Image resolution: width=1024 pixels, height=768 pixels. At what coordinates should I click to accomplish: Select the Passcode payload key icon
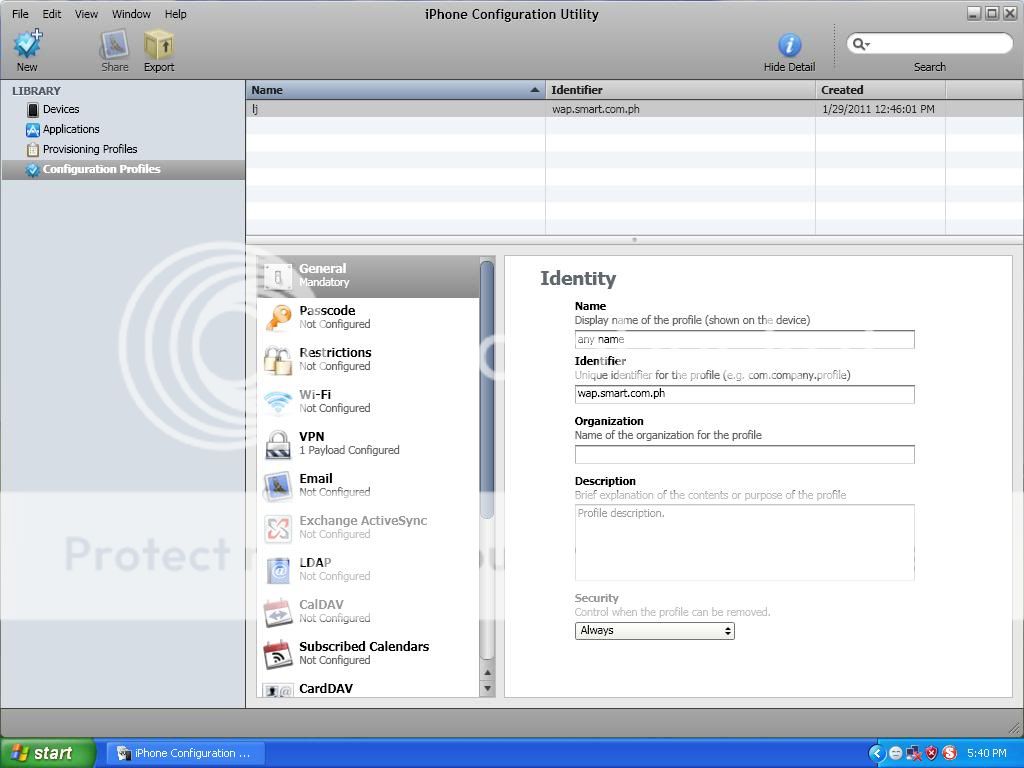278,317
